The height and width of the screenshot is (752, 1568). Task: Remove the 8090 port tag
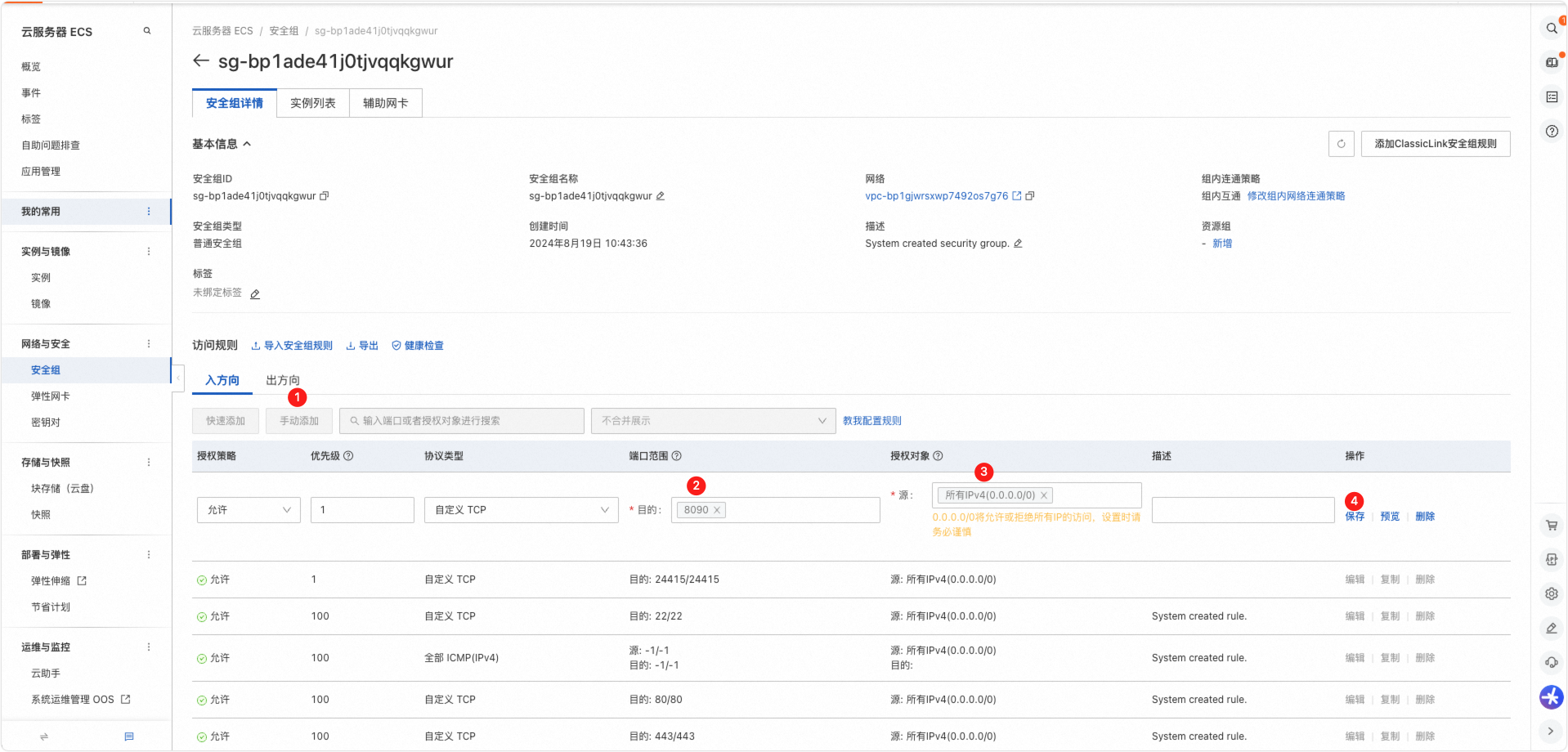(x=717, y=510)
